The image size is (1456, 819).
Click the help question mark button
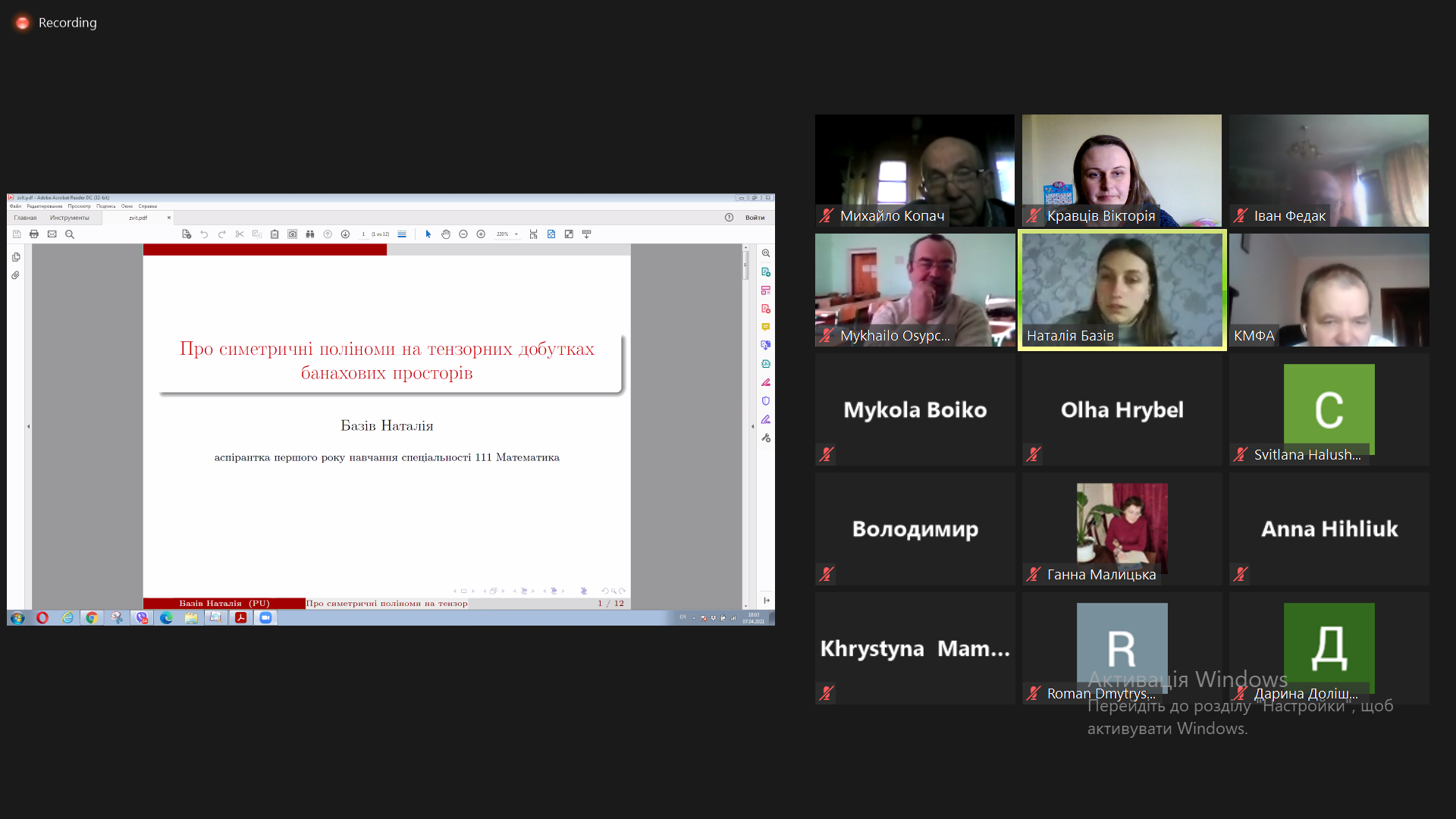tap(729, 218)
